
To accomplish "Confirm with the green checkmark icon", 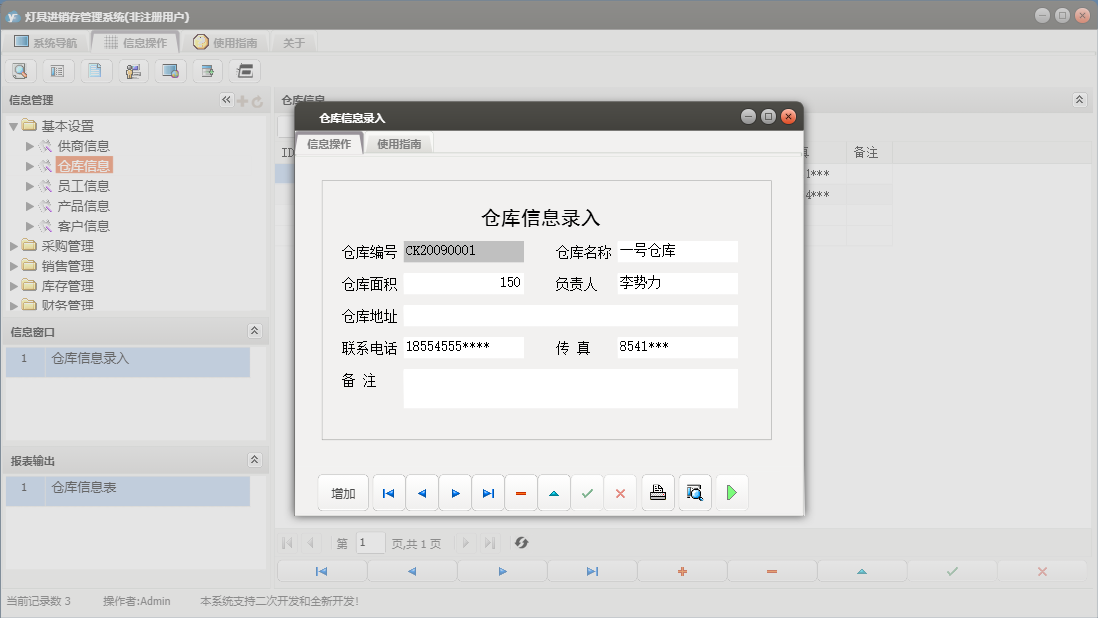I will [x=587, y=492].
